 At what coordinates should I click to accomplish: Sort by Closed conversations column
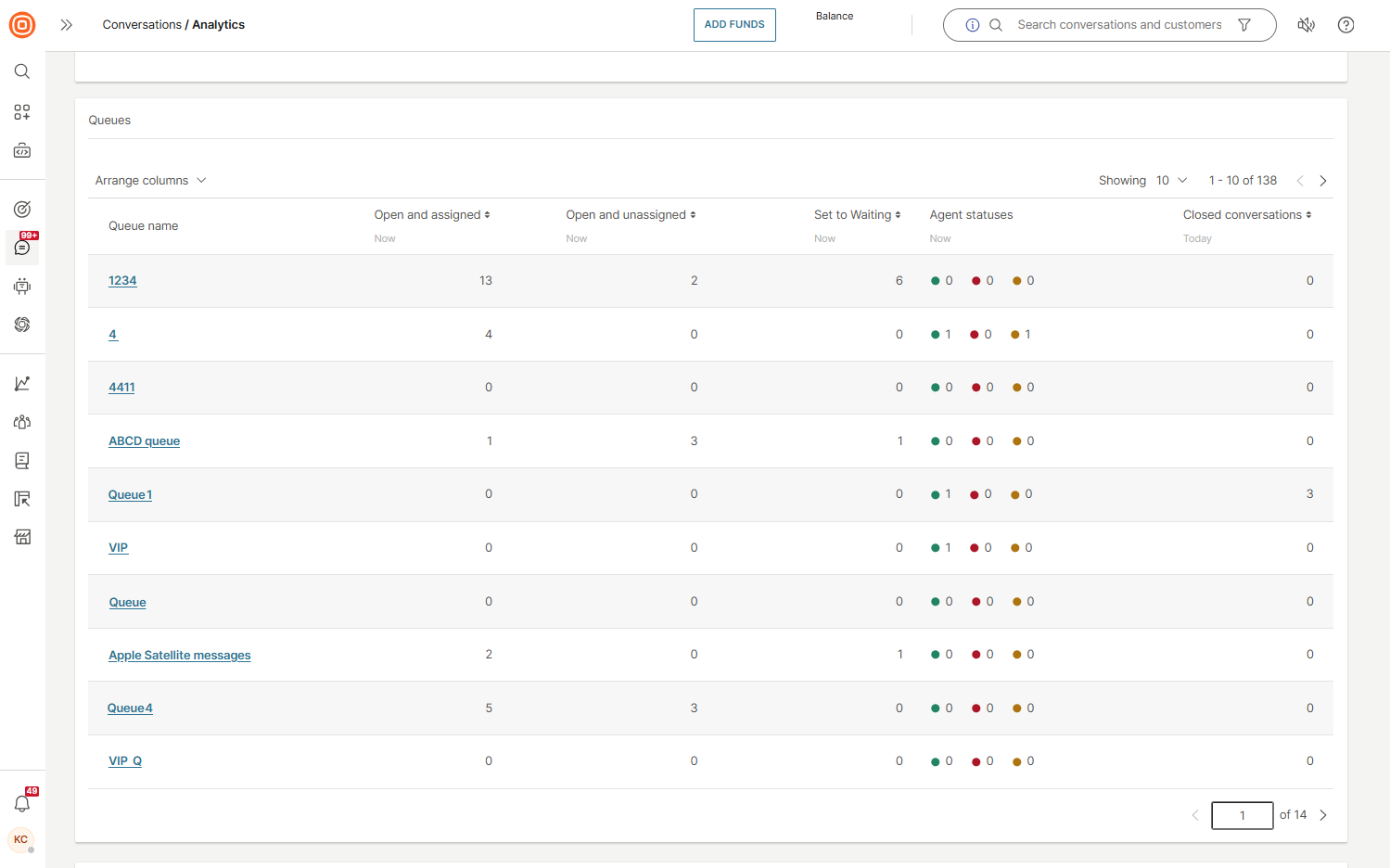[1246, 215]
